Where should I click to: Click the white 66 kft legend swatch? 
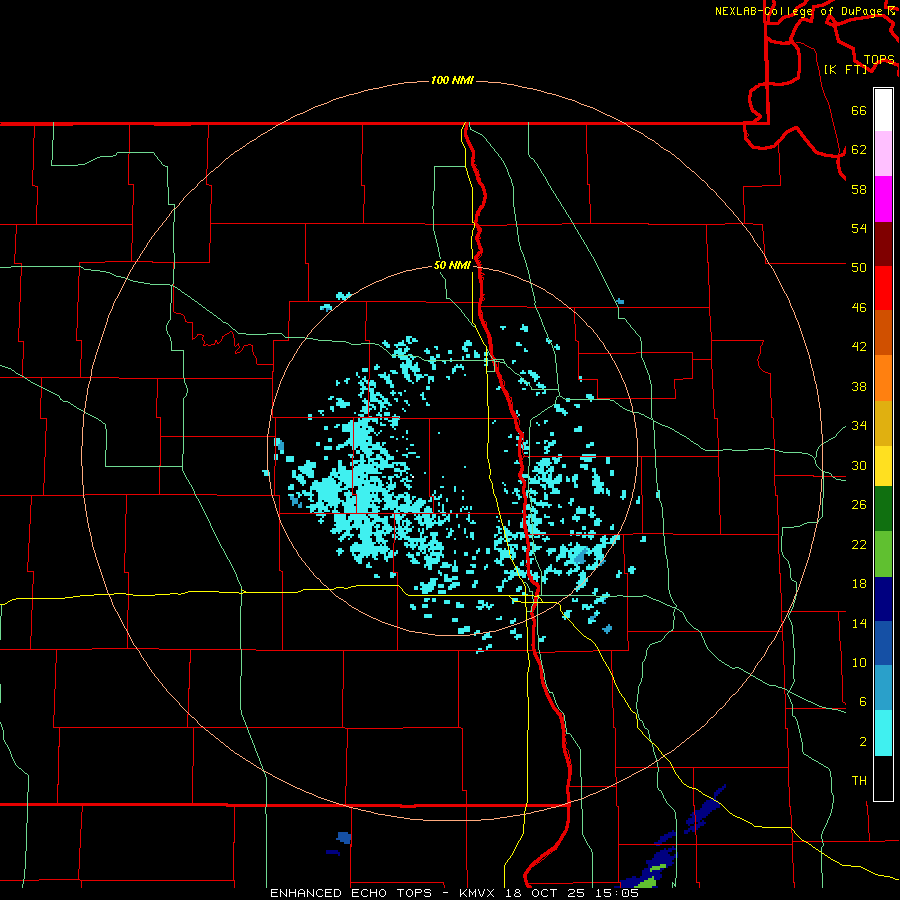pos(883,110)
